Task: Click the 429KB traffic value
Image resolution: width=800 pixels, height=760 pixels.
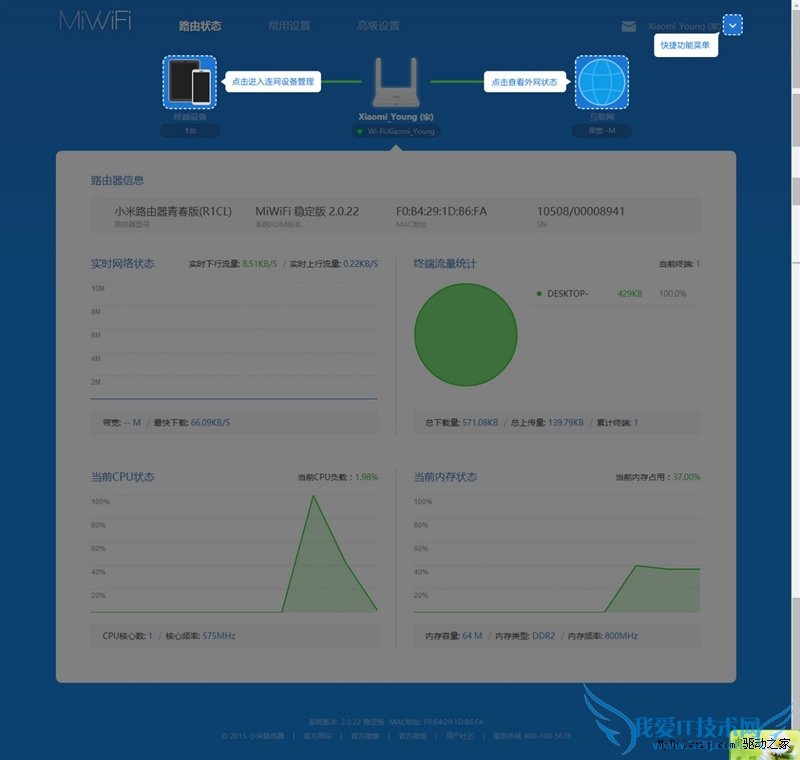Action: click(630, 293)
